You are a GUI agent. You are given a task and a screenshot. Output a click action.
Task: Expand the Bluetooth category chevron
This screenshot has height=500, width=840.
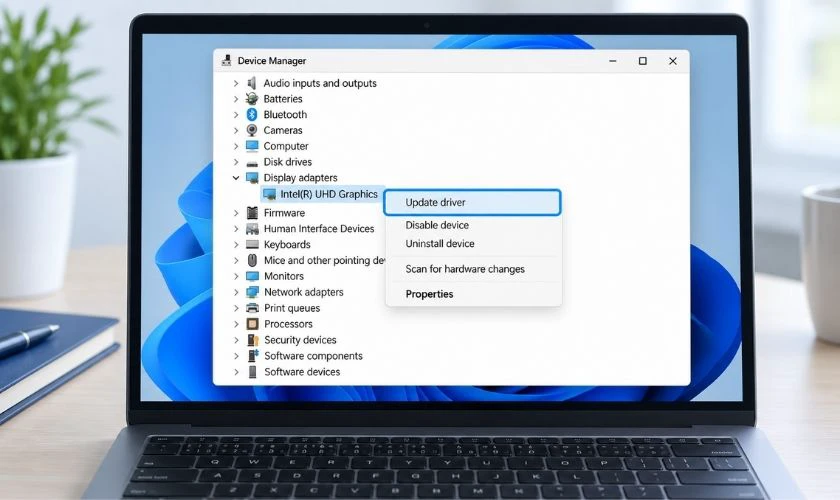point(236,115)
